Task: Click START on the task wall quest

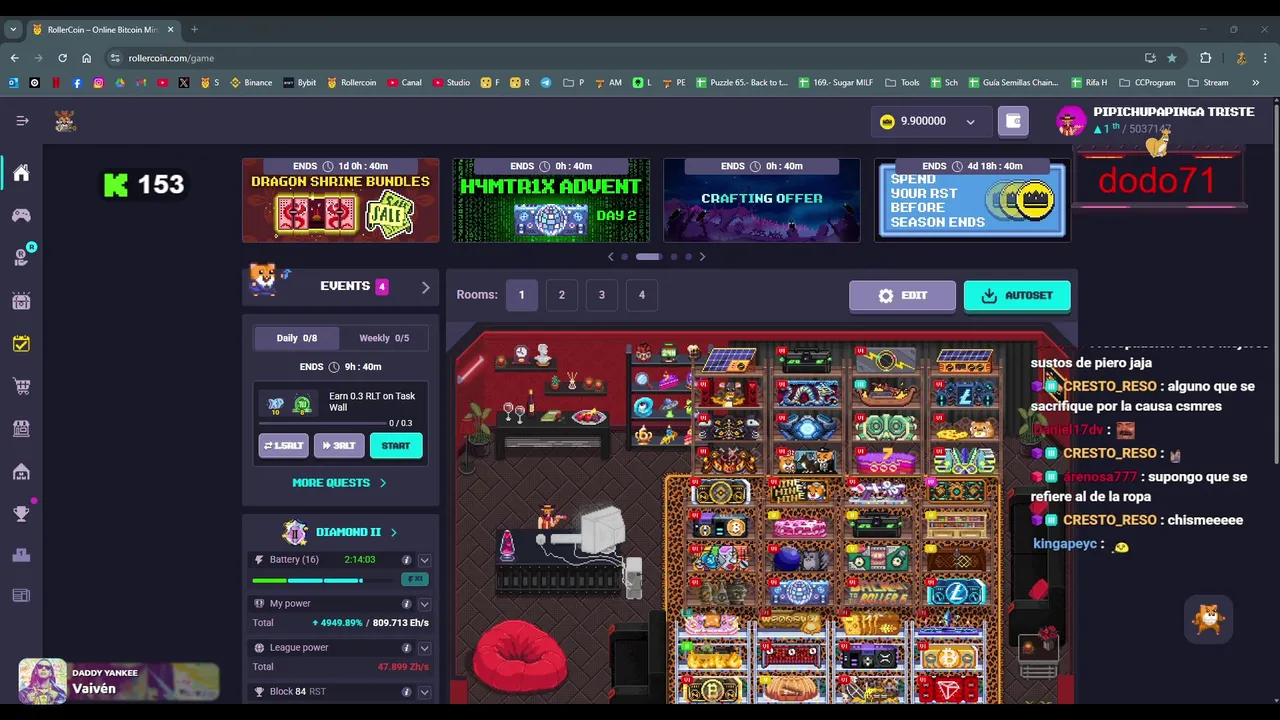Action: 396,446
